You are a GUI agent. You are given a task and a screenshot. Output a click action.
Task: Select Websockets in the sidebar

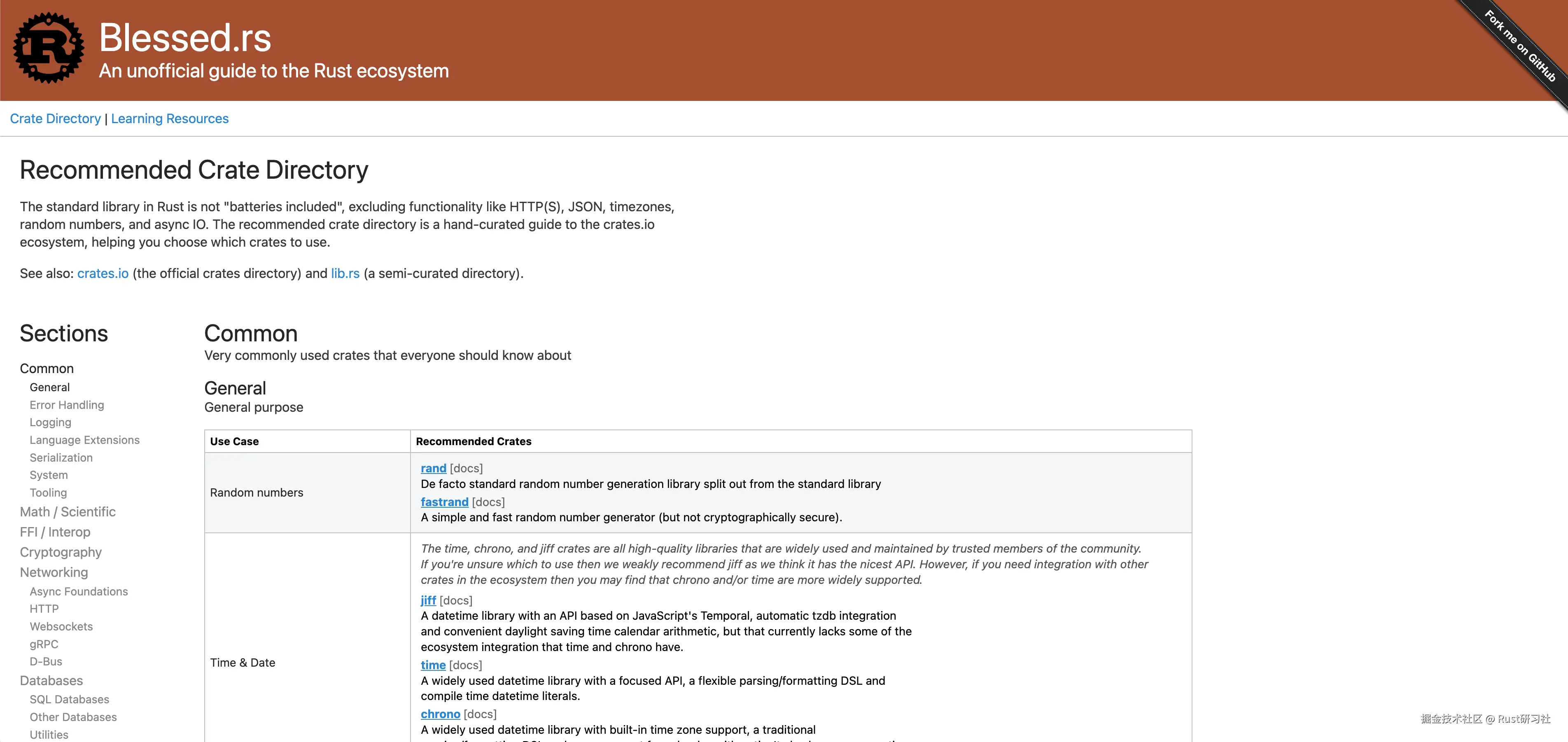tap(61, 626)
